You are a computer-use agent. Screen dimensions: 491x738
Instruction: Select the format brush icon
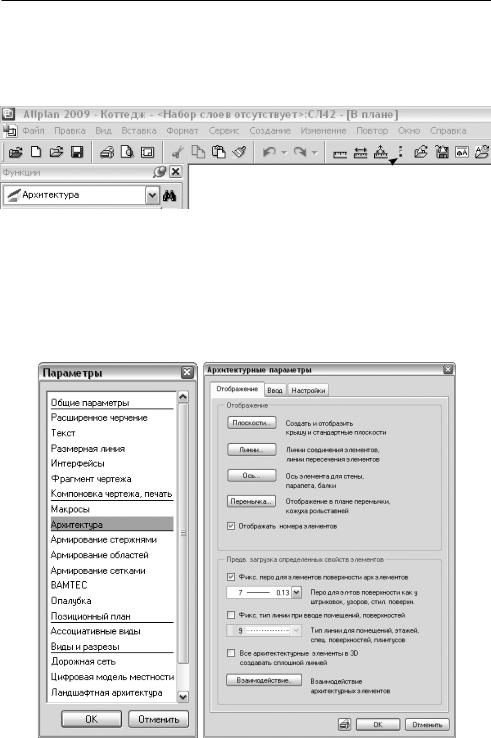(240, 152)
